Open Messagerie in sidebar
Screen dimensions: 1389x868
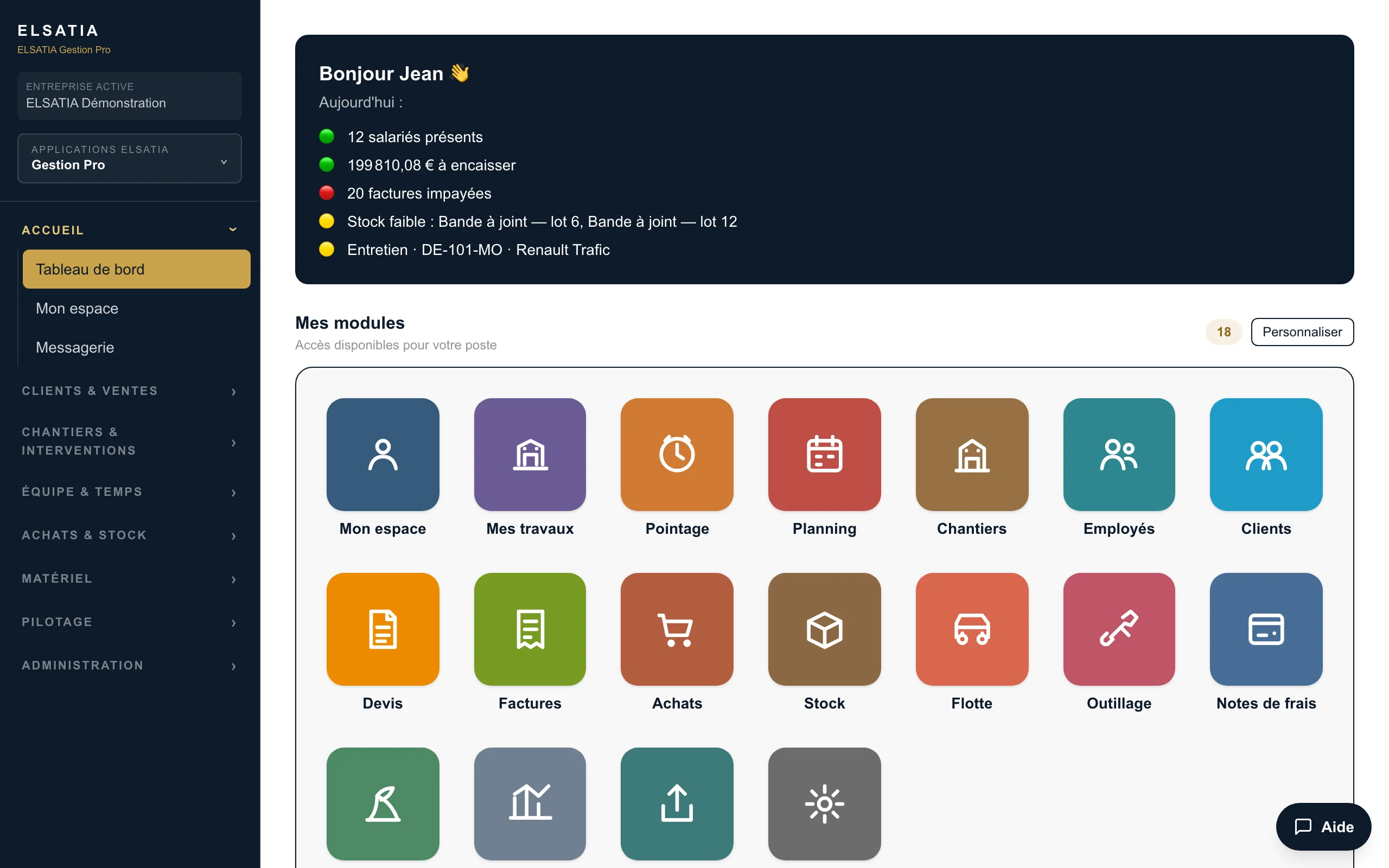point(136,347)
